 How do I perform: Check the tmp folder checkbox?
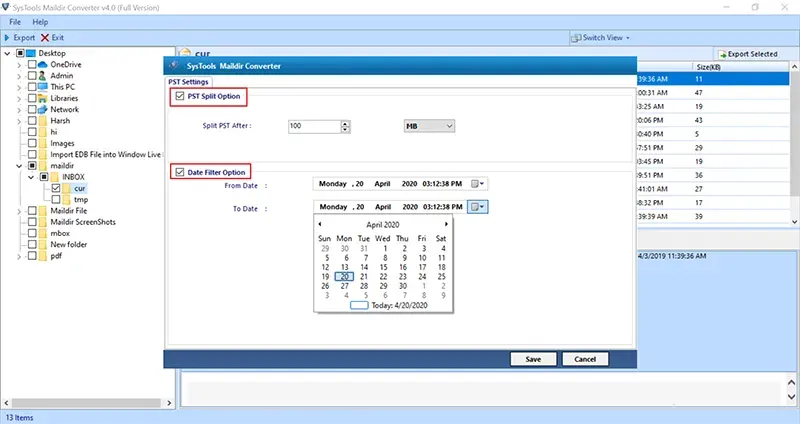[56, 199]
